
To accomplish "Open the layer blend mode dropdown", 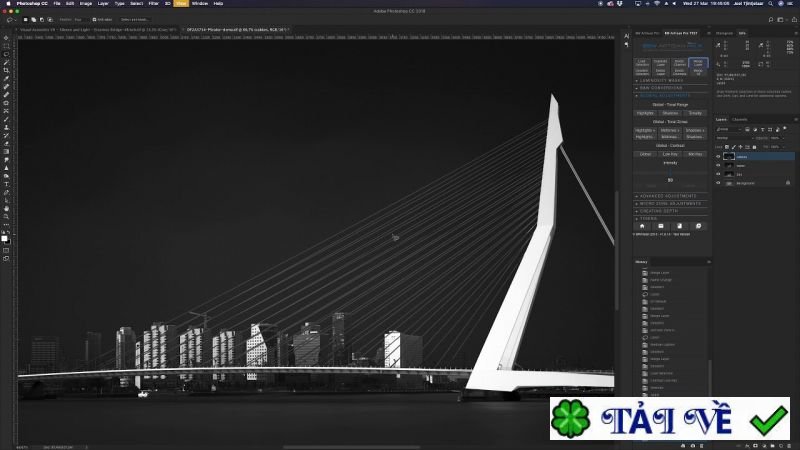I will 734,138.
